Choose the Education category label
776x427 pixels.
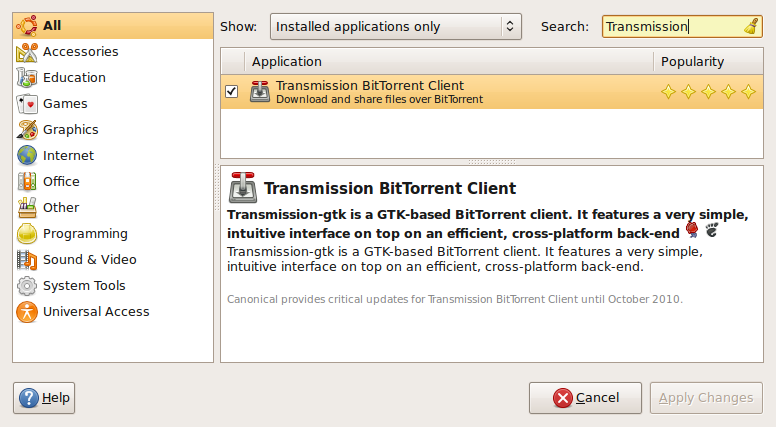[74, 78]
